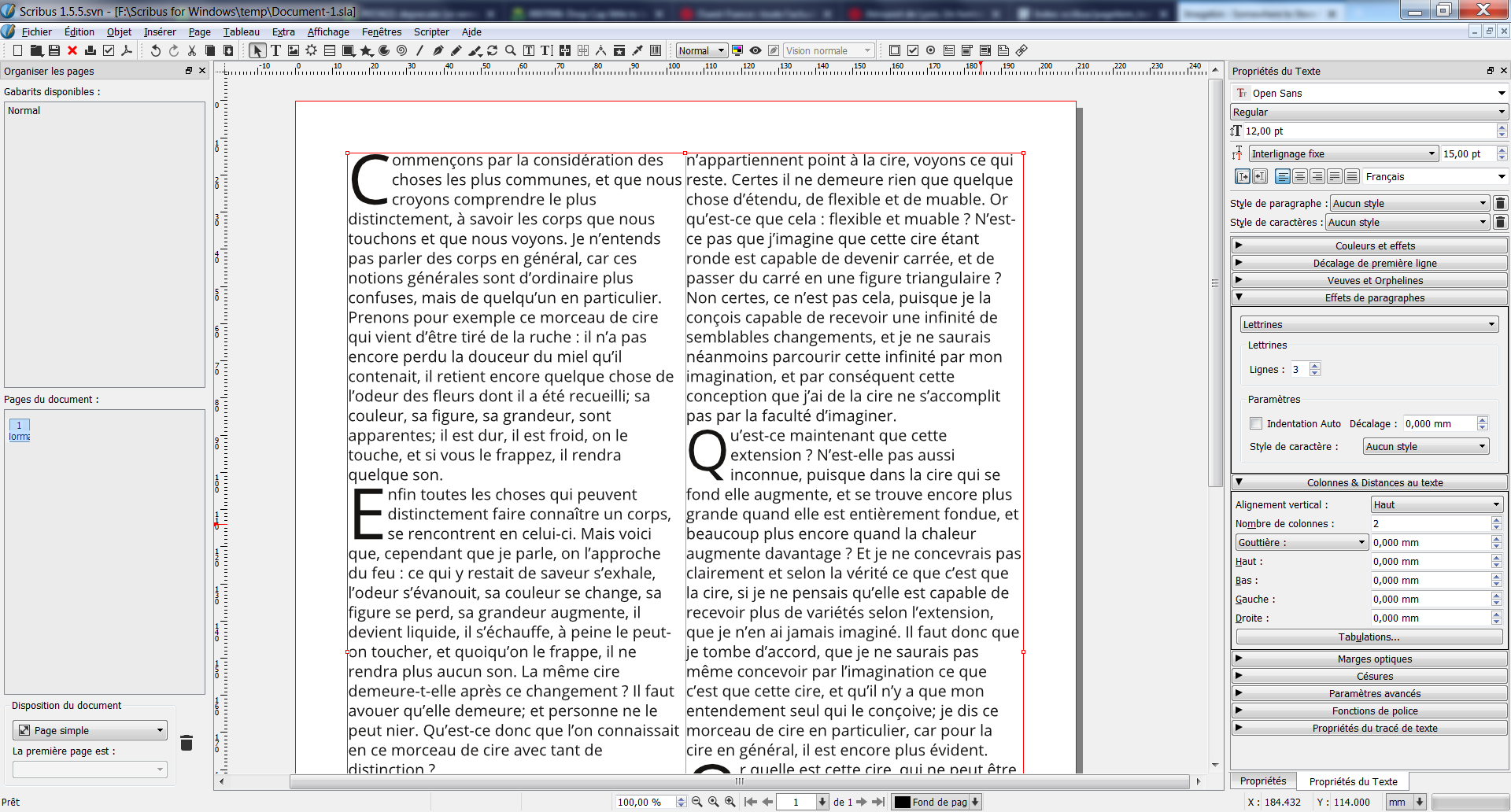This screenshot has height=812, width=1511.
Task: Open the Open Sans font family dropdown
Action: 1369,93
